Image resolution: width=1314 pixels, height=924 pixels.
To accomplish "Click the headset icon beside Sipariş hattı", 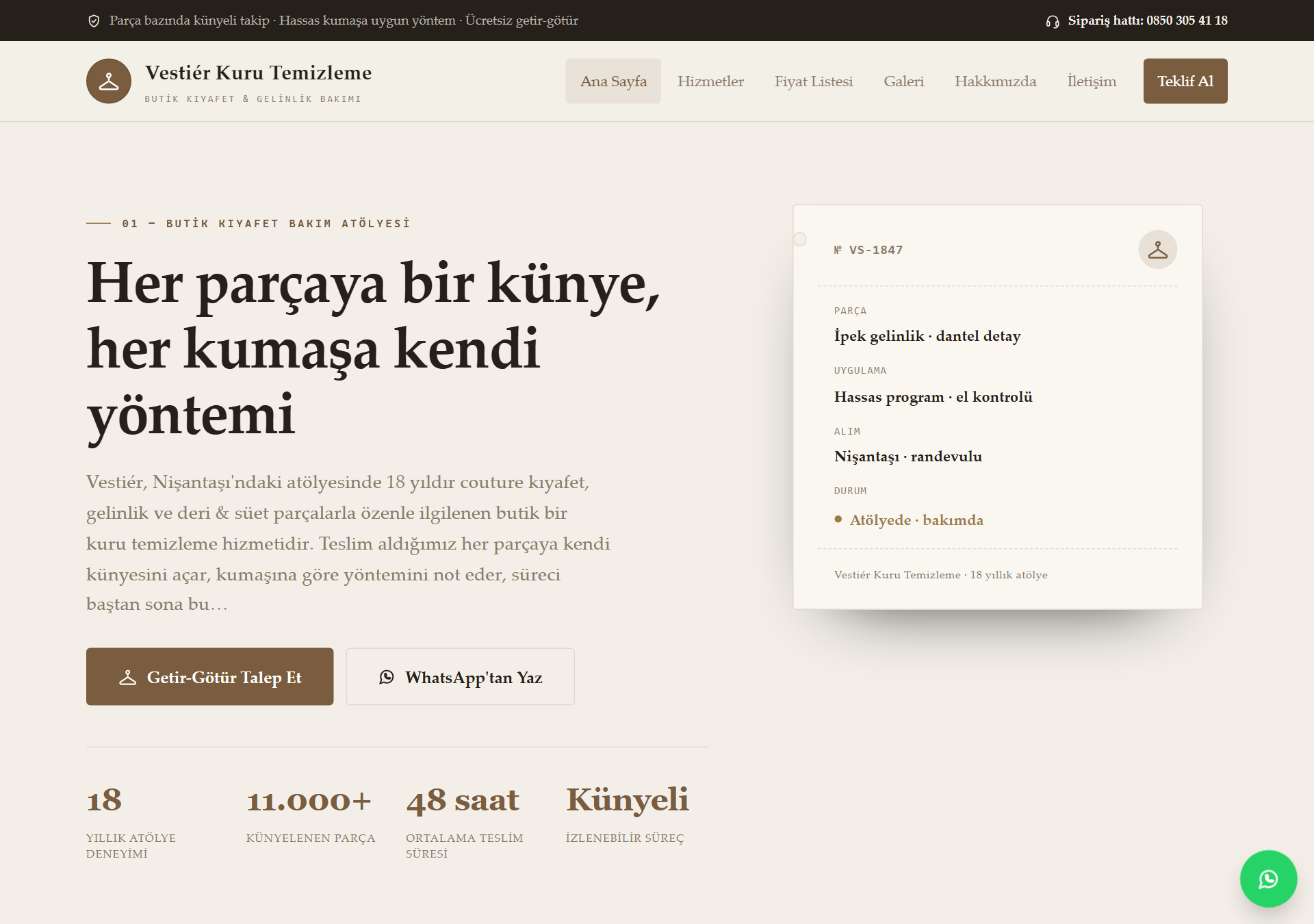I will tap(1053, 21).
